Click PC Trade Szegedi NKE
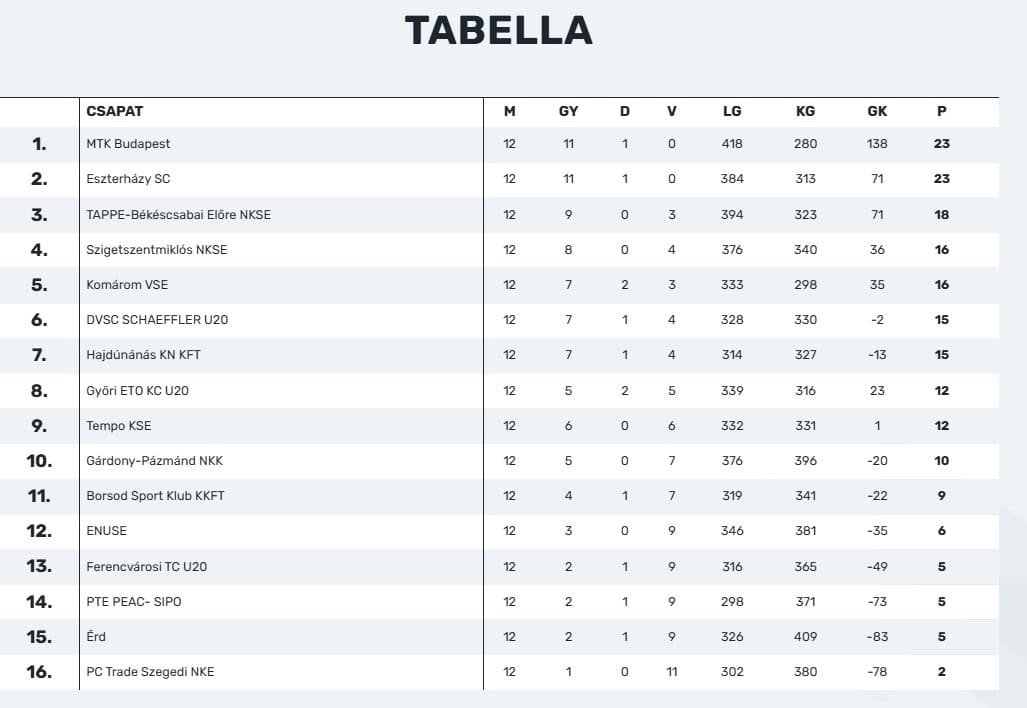The width and height of the screenshot is (1027, 708). point(150,672)
